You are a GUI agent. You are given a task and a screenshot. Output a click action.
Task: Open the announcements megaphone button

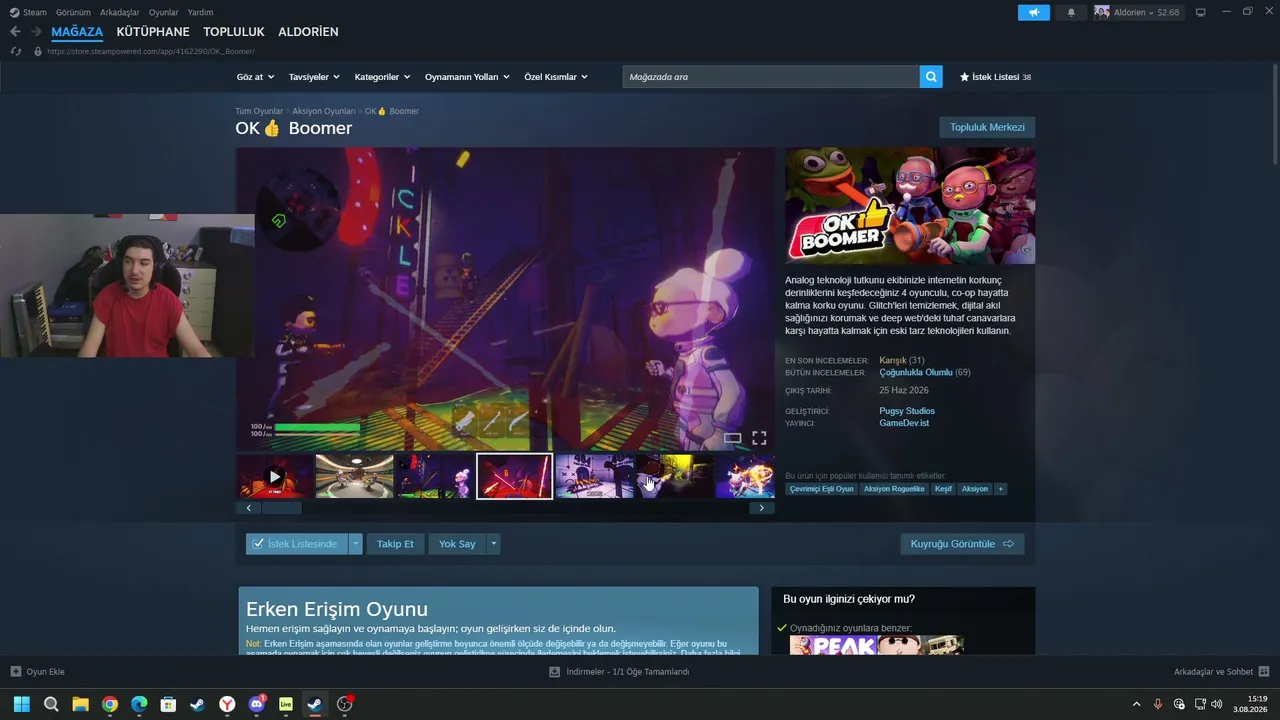click(1034, 12)
